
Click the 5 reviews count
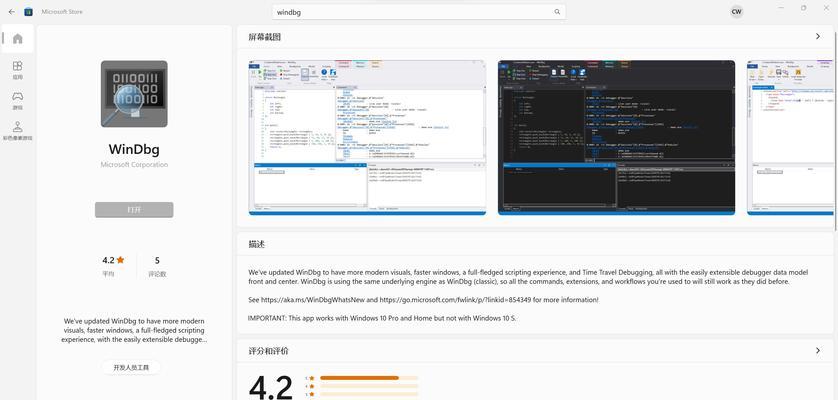[157, 260]
